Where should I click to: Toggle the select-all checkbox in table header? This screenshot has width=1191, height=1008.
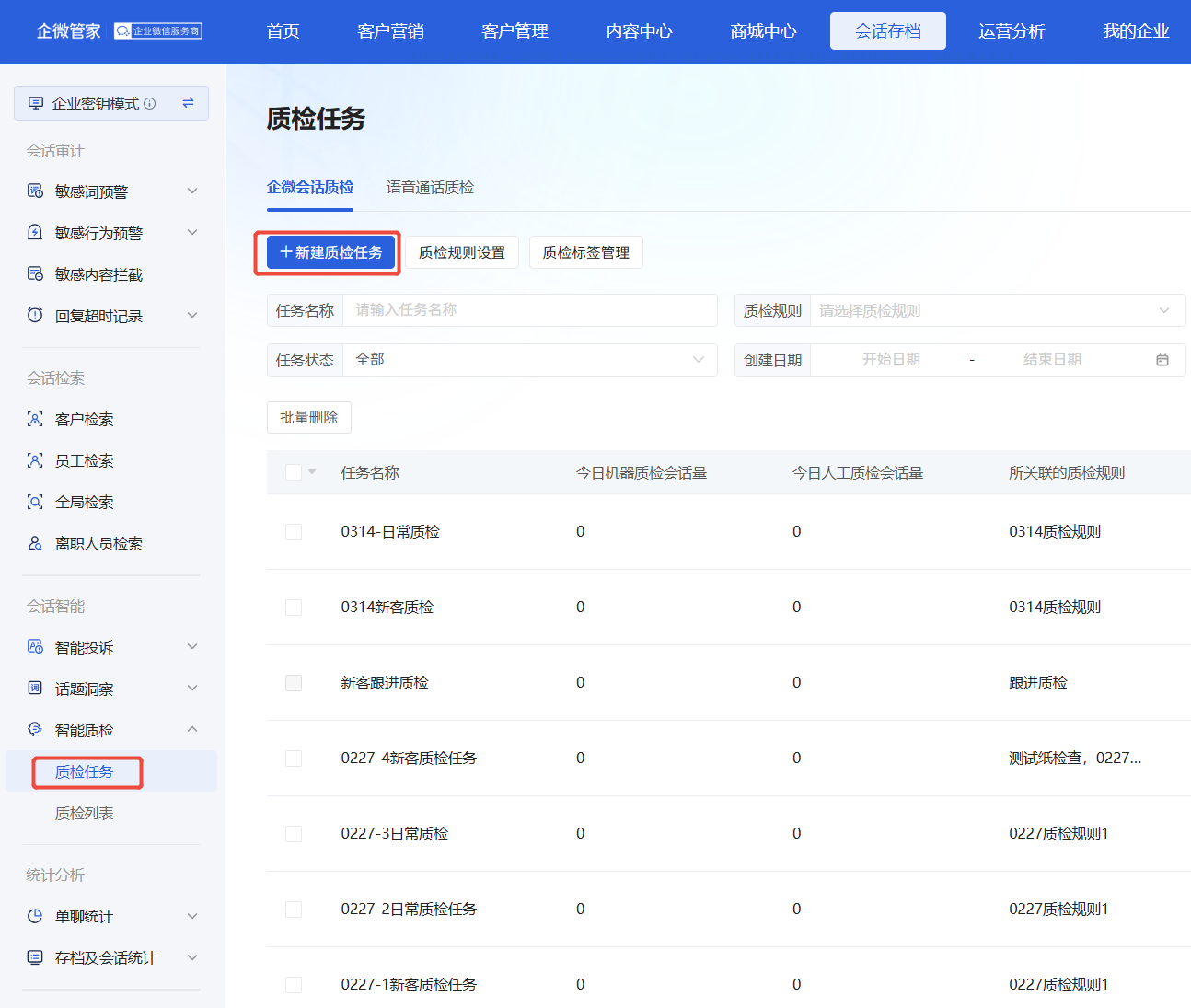[x=294, y=472]
